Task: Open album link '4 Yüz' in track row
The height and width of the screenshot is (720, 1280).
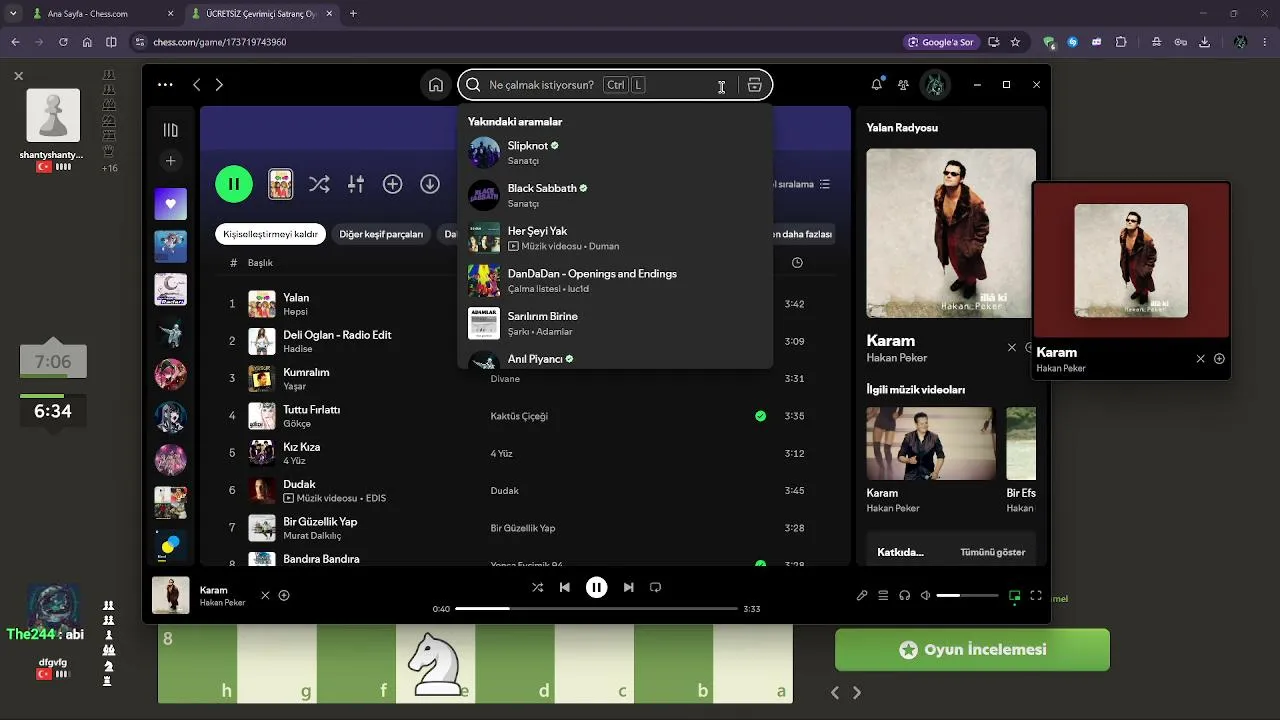Action: pyautogui.click(x=501, y=453)
